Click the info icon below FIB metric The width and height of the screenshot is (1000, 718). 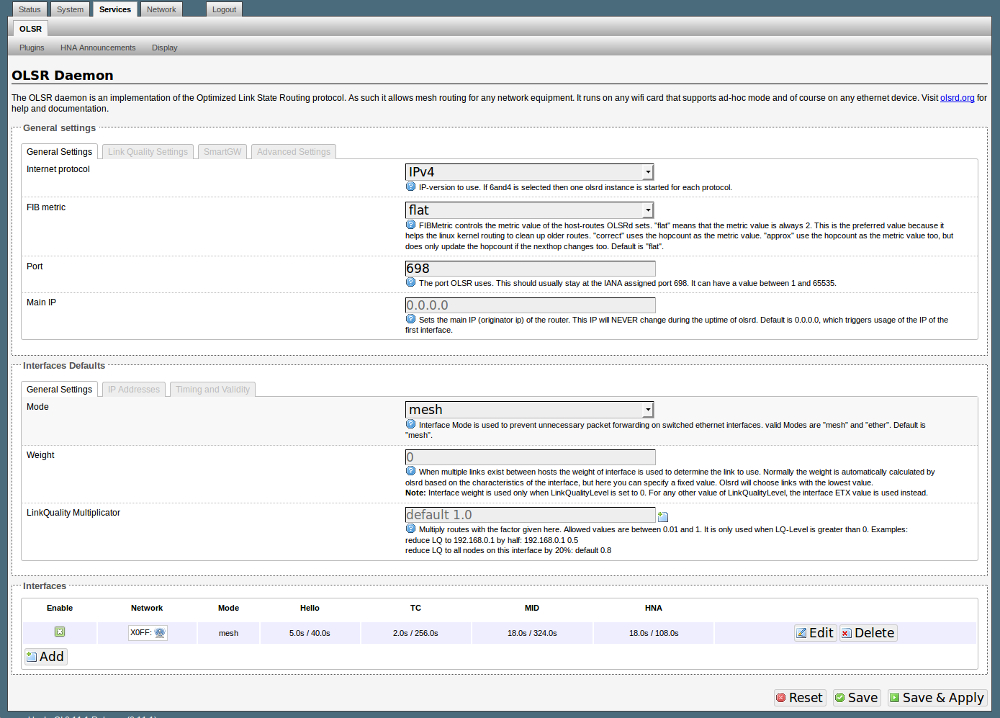click(x=410, y=226)
